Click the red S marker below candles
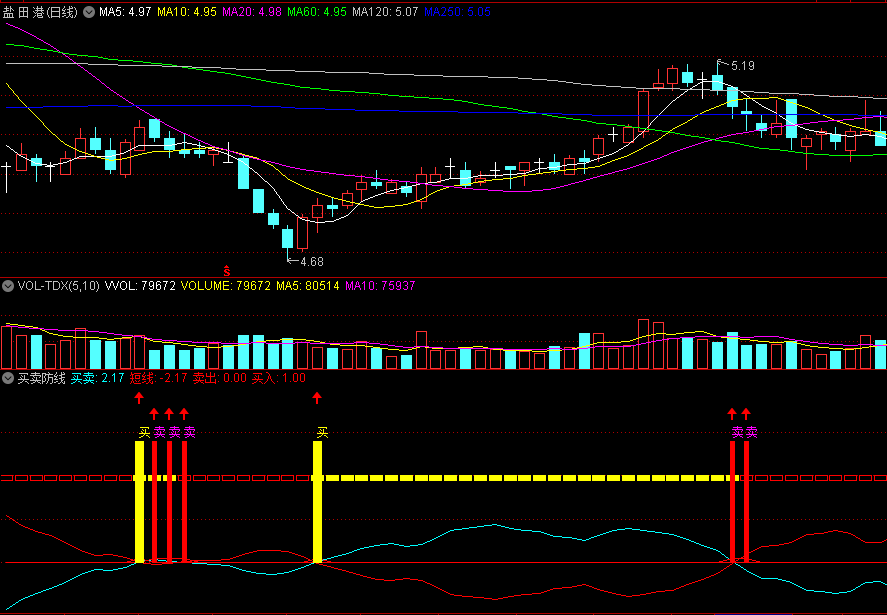This screenshot has width=887, height=615. 227,271
